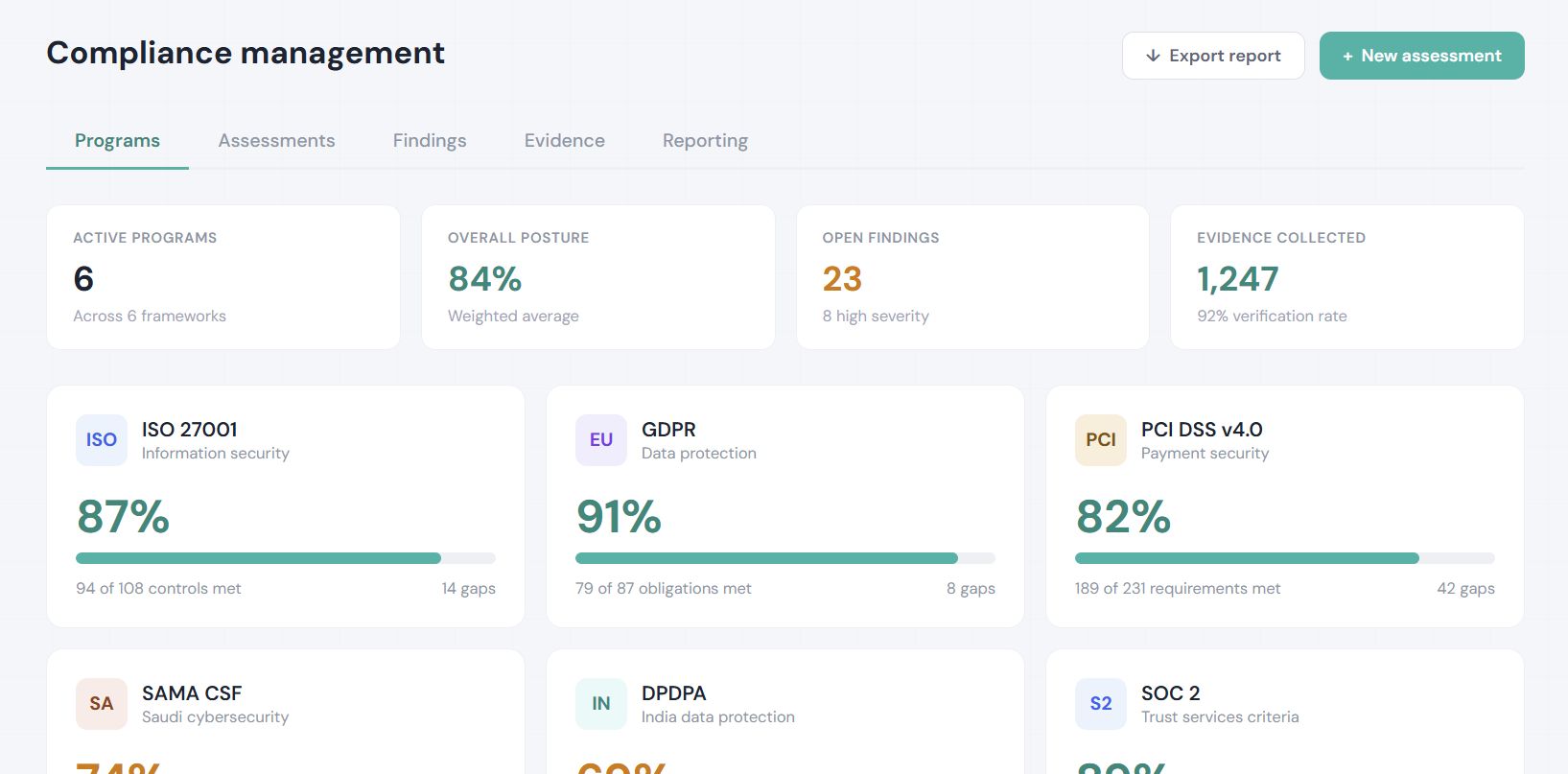Viewport: 1568px width, 774px height.
Task: Click '8 high severity' text
Action: pos(876,317)
